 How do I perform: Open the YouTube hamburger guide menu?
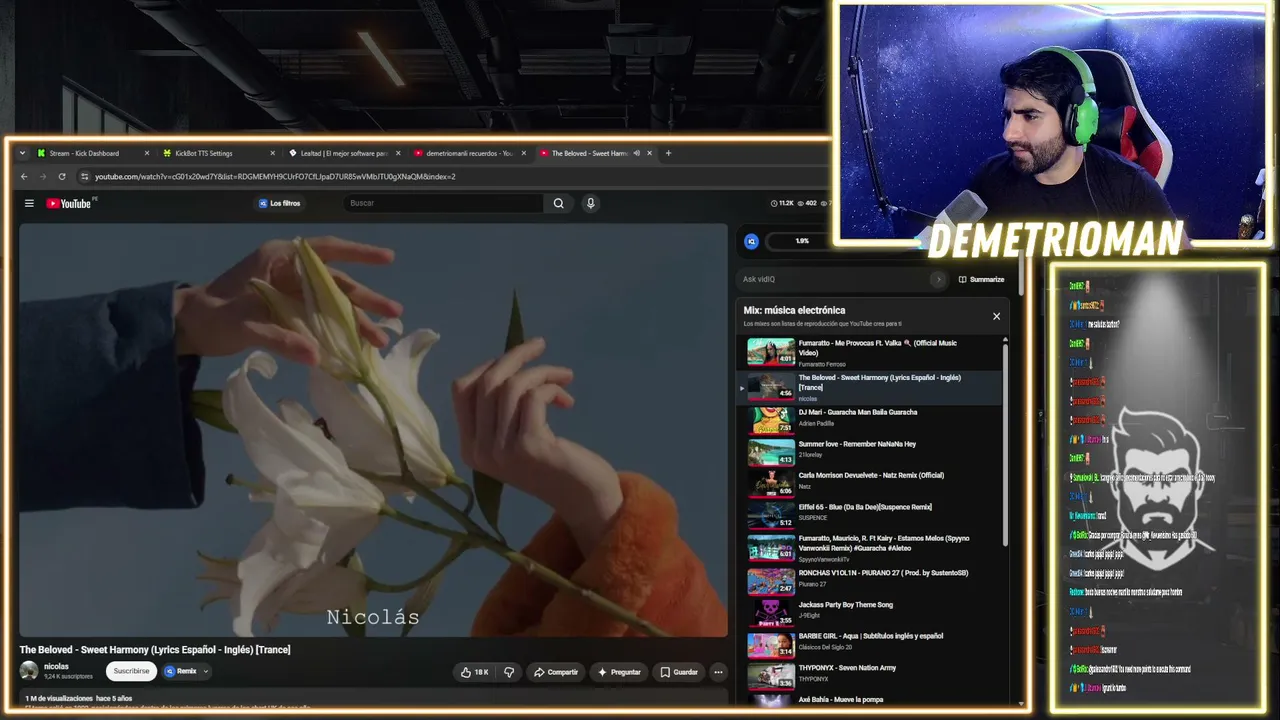[29, 203]
